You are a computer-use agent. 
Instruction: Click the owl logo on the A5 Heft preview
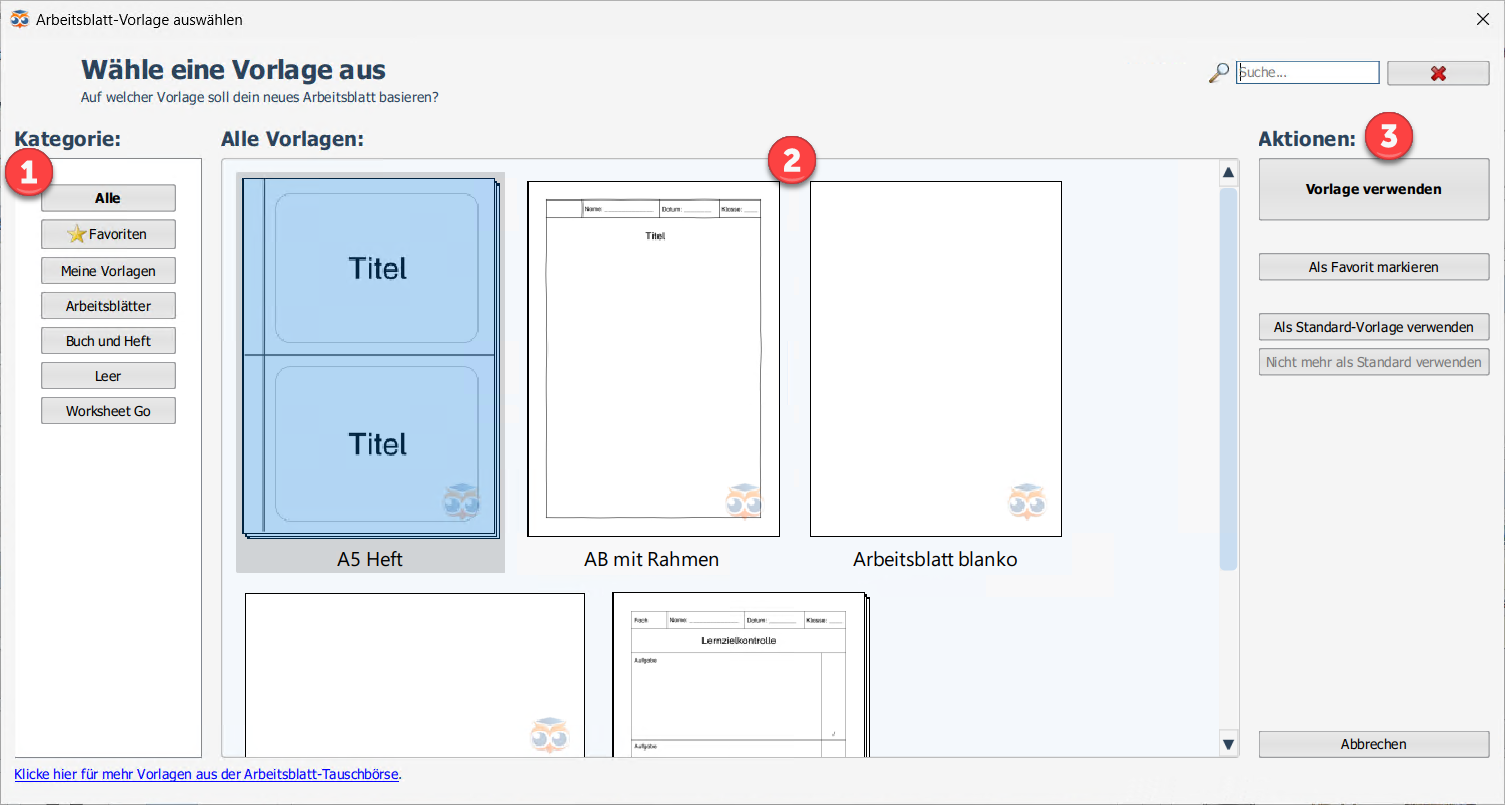click(x=461, y=500)
